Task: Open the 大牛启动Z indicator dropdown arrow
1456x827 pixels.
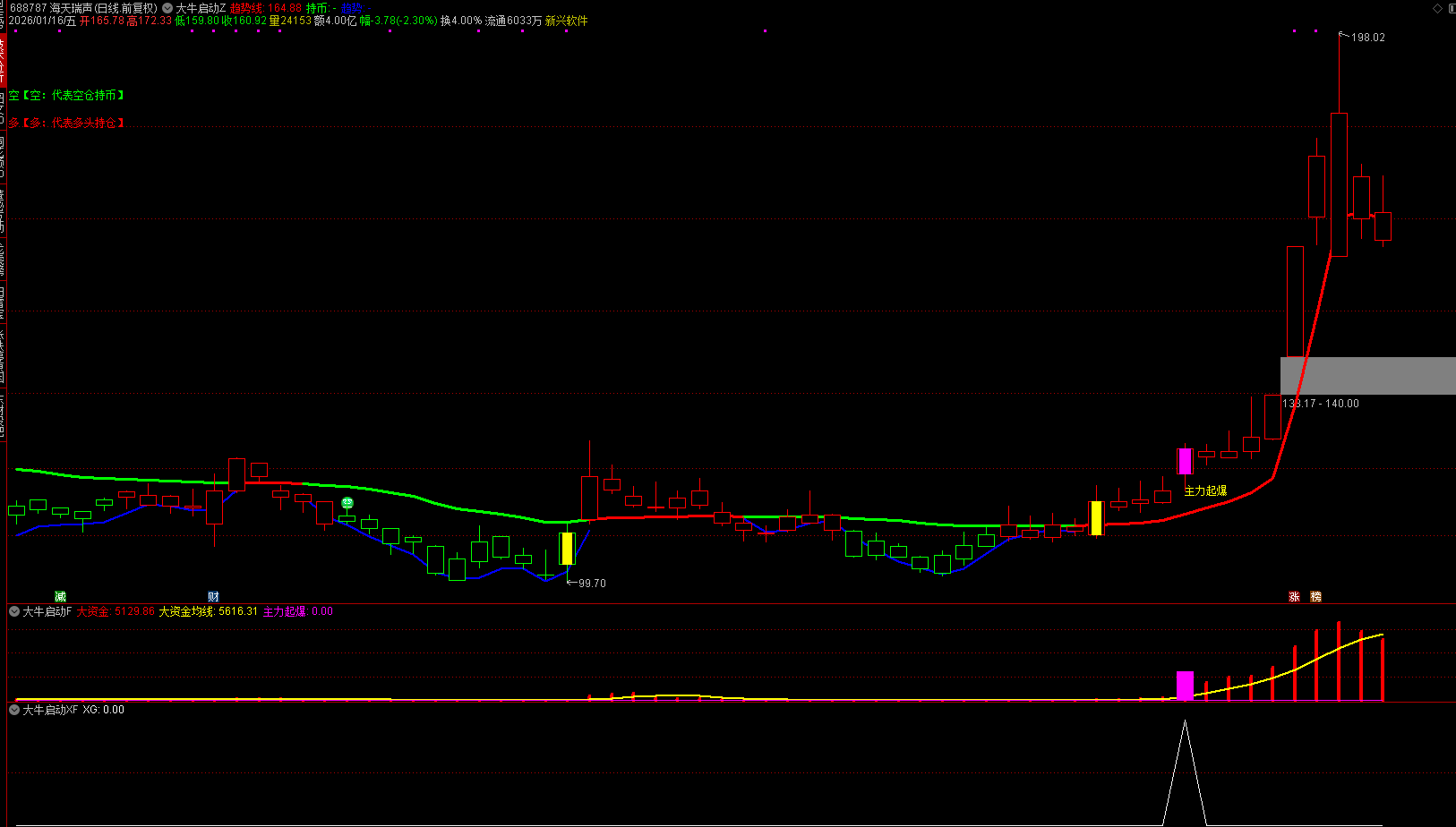Action: click(167, 8)
